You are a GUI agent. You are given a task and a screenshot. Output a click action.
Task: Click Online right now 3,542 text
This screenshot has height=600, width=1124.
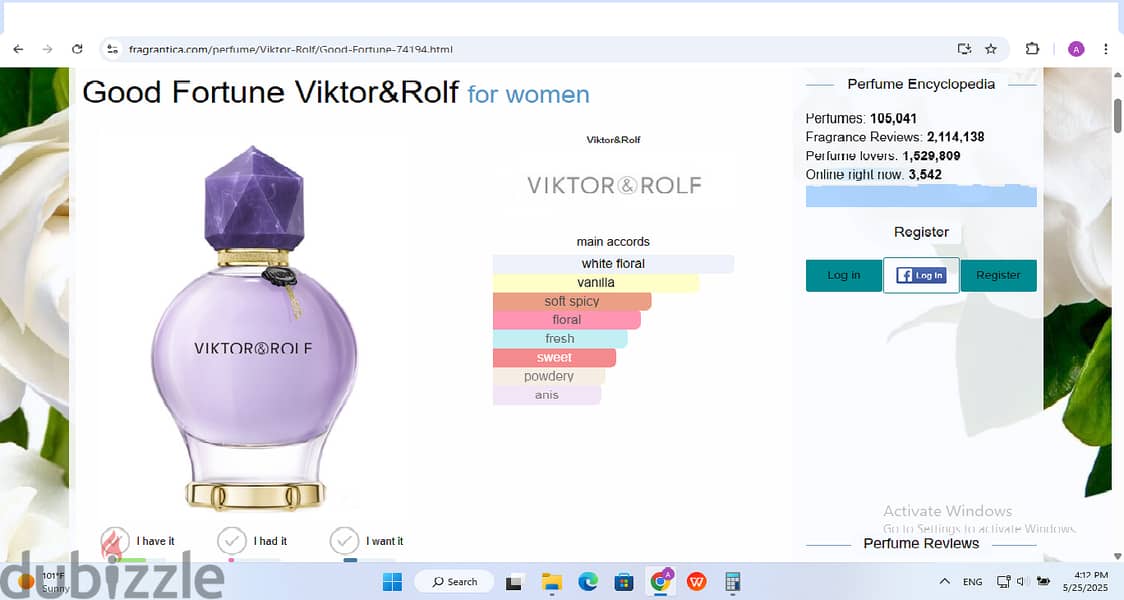pos(873,174)
